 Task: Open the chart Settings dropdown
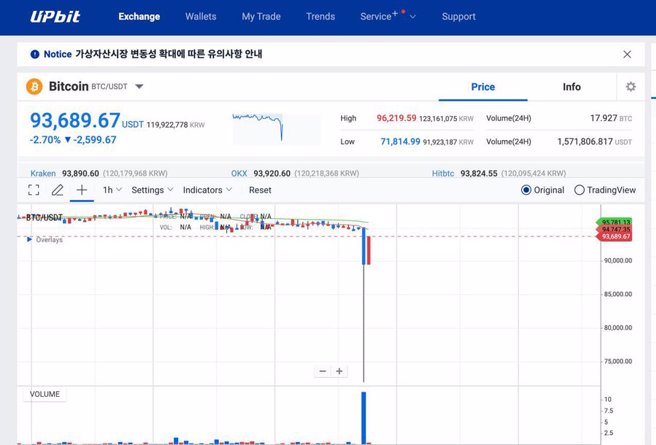point(152,190)
